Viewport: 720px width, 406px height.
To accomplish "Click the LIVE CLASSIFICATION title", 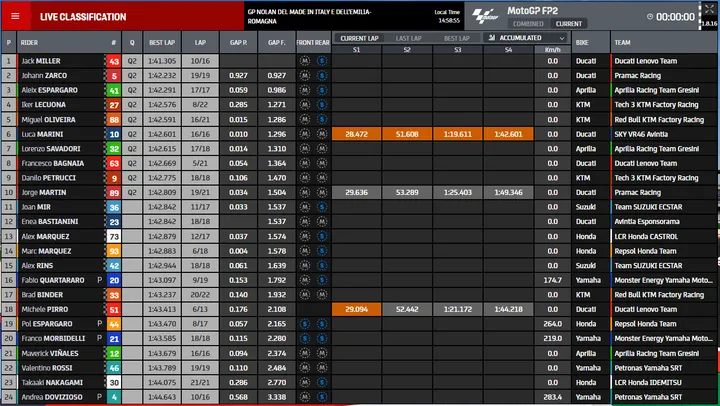I will [83, 17].
